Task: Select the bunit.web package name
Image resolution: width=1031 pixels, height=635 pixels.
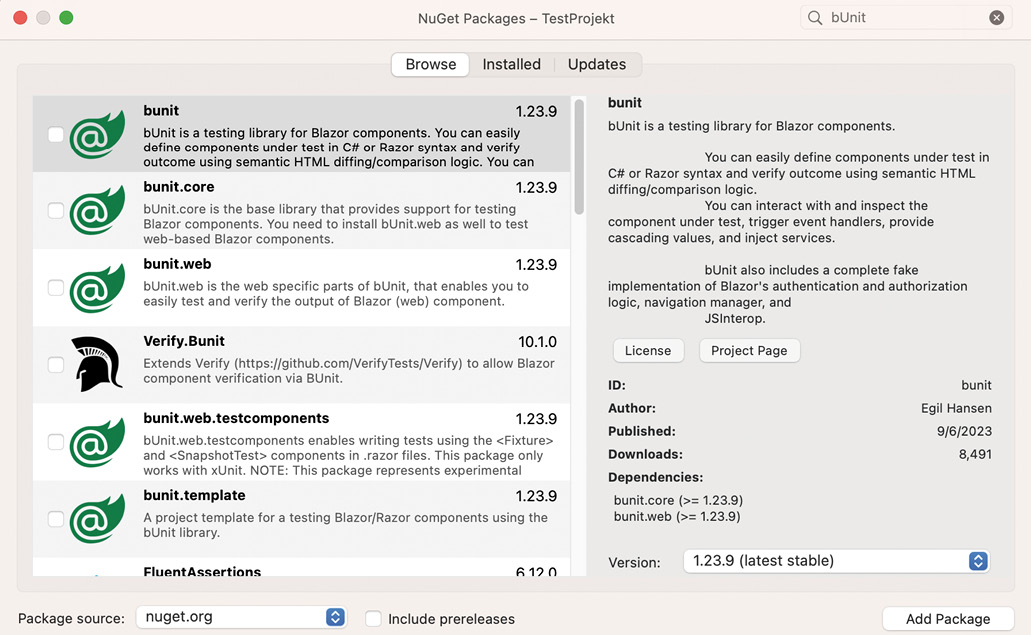Action: click(178, 264)
